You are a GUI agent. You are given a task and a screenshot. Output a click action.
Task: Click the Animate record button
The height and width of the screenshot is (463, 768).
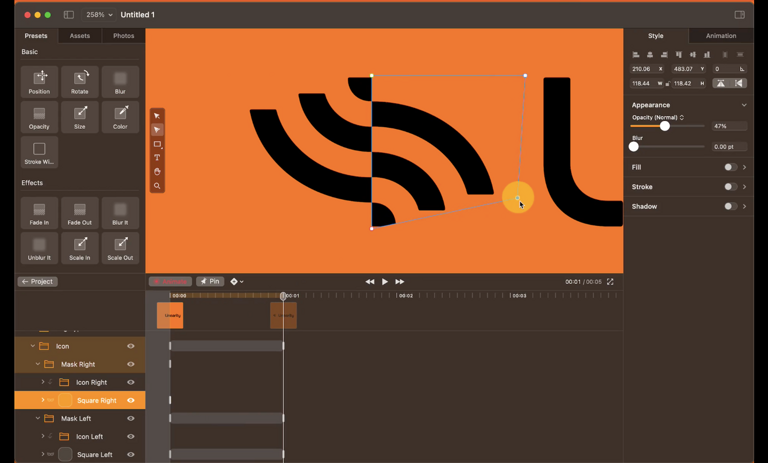click(170, 282)
